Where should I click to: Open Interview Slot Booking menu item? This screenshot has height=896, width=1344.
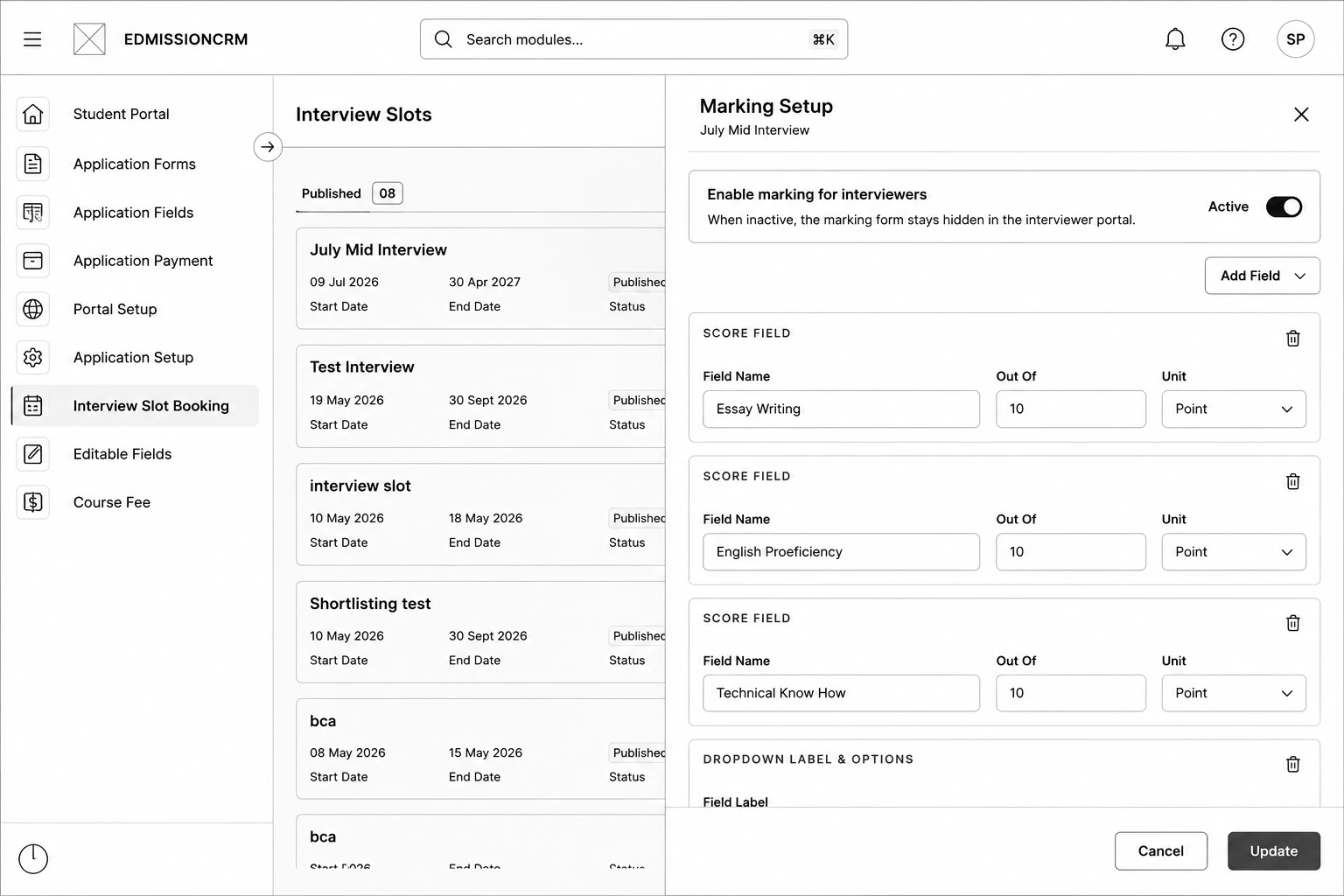tap(135, 406)
